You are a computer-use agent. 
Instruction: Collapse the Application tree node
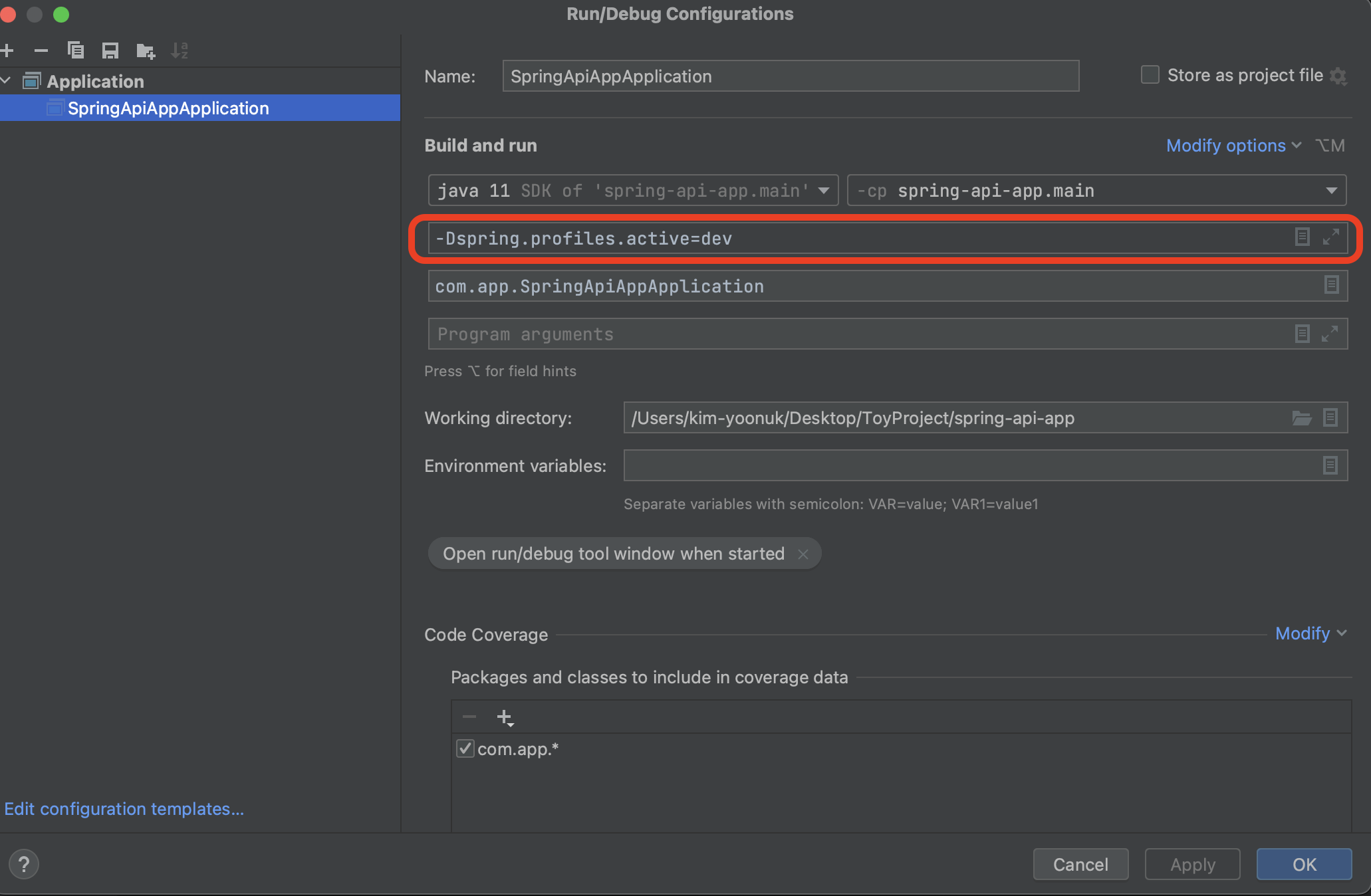pos(7,80)
